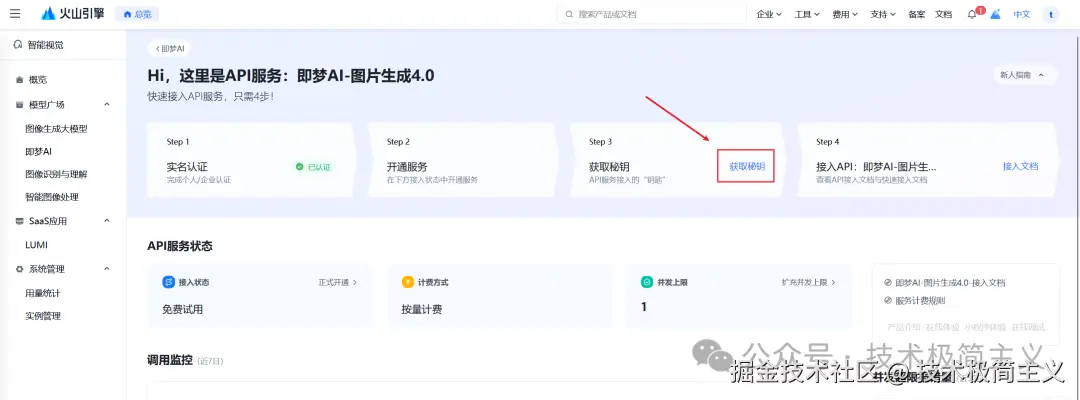The width and height of the screenshot is (1080, 400).
Task: Select 即梦AI in the sidebar
Action: [39, 151]
